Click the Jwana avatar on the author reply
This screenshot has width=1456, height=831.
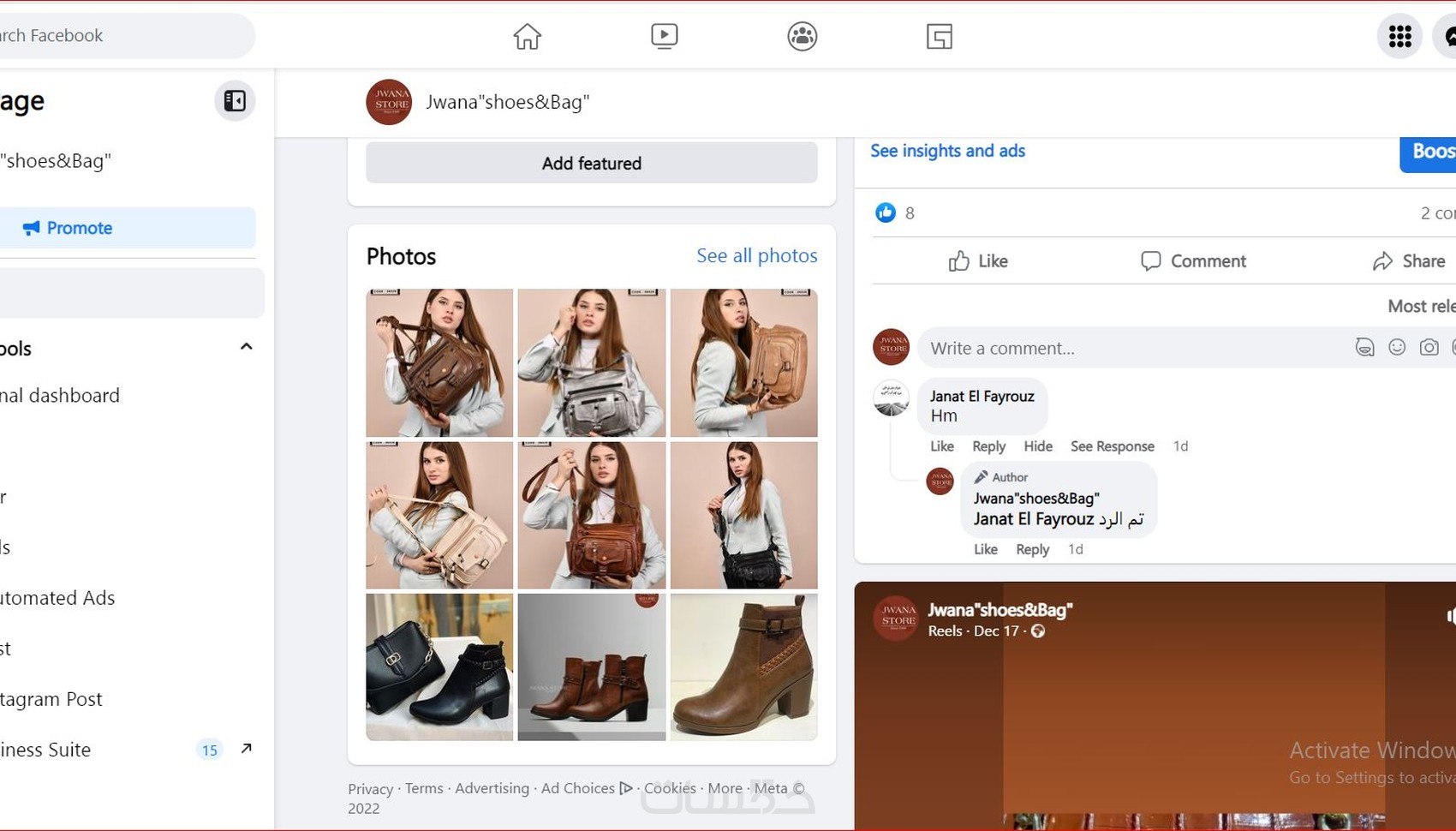click(940, 481)
